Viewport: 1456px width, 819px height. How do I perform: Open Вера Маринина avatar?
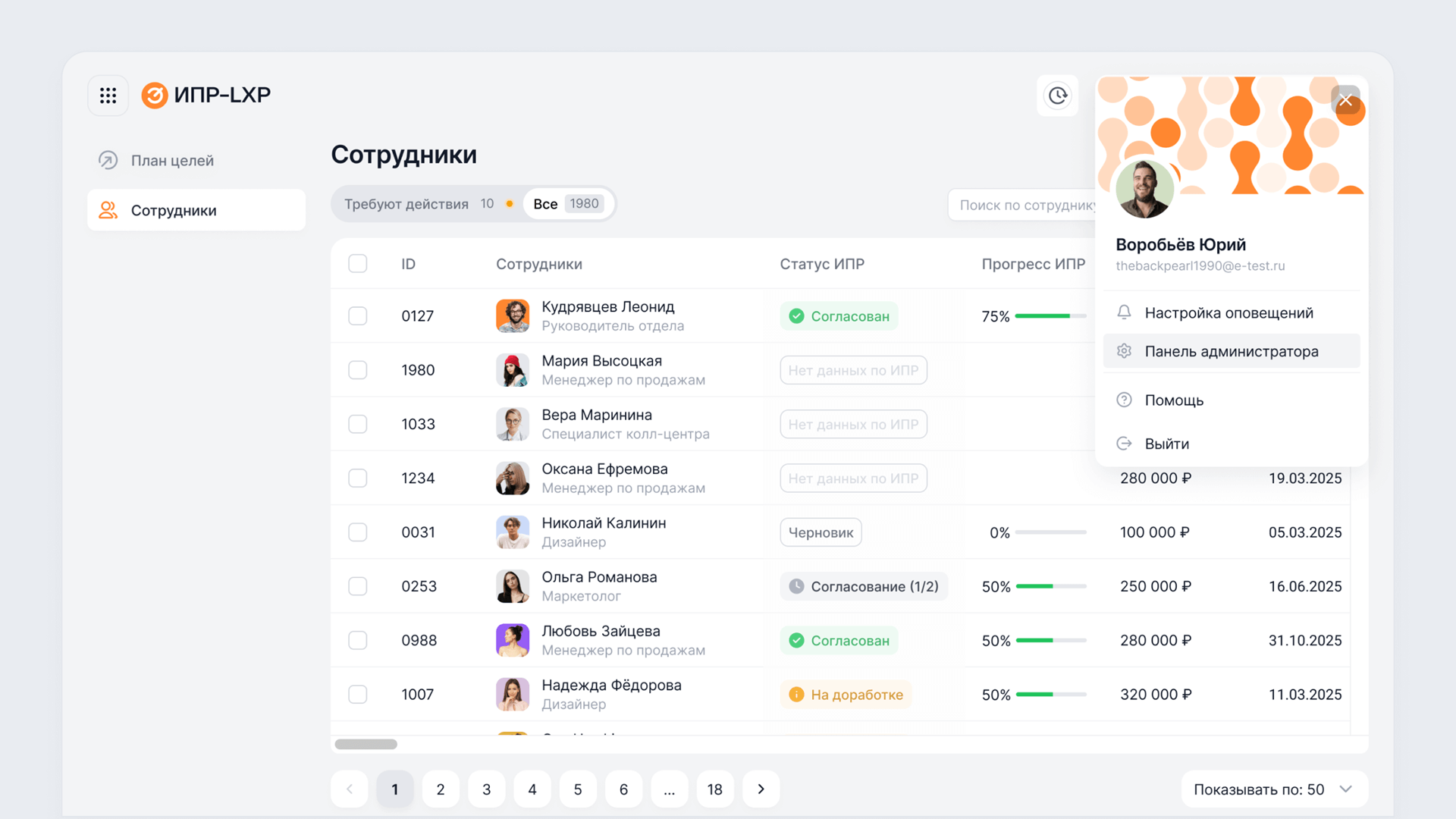pyautogui.click(x=513, y=424)
